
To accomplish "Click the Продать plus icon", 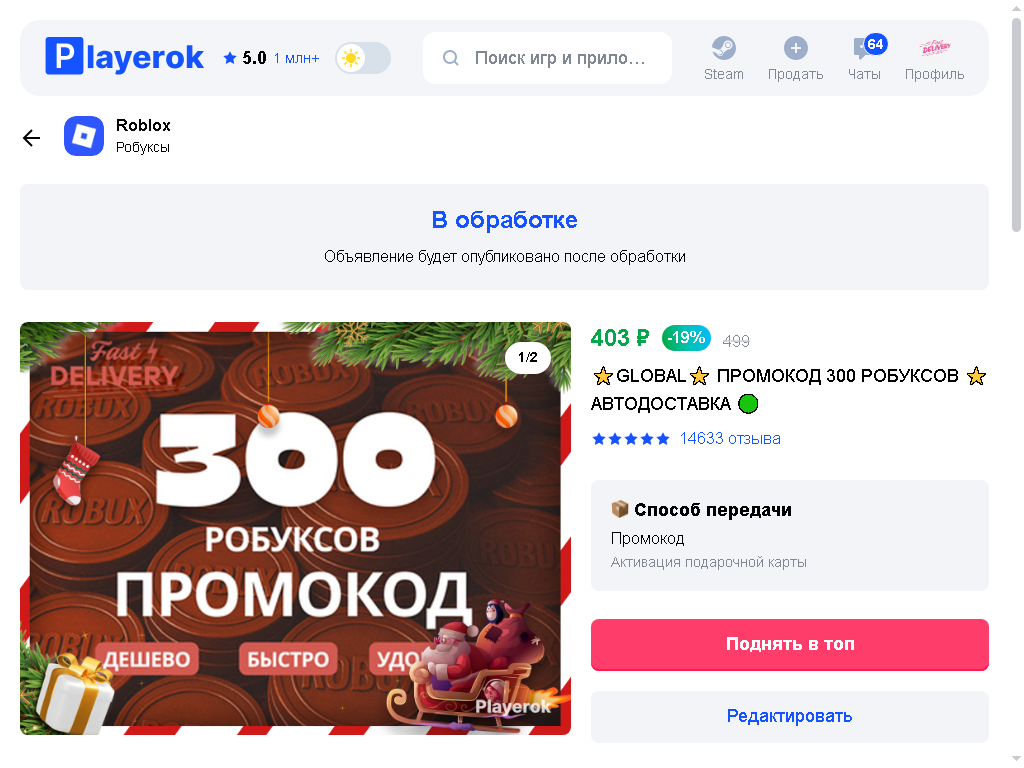I will tap(795, 48).
